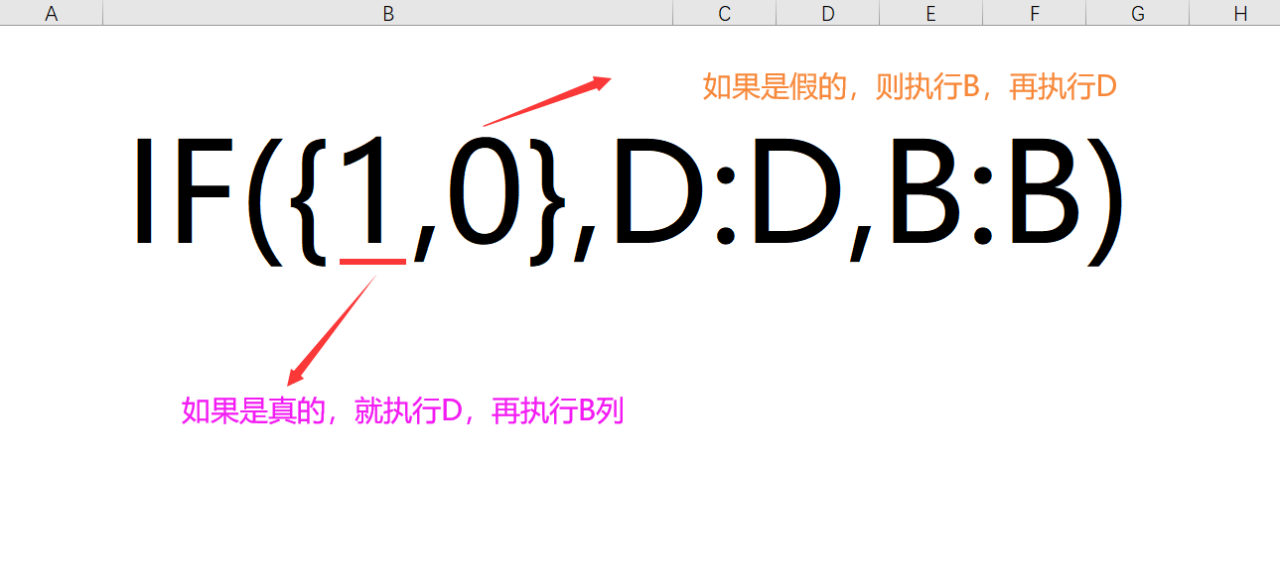Select column C header
This screenshot has width=1280, height=579.
pyautogui.click(x=725, y=13)
